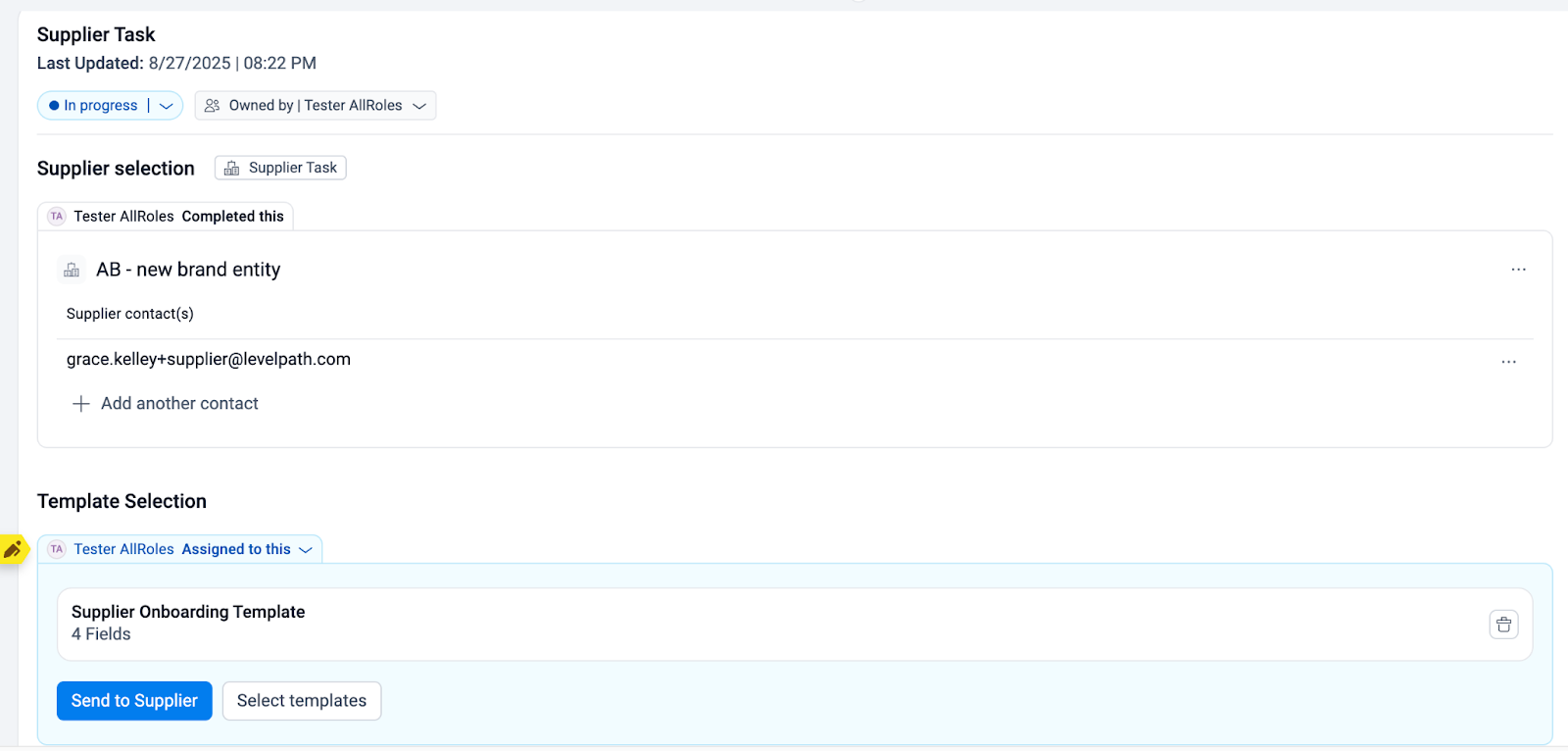Click the building icon beside AB - new brand entity
Screen dimensions: 1568x751
click(x=72, y=270)
